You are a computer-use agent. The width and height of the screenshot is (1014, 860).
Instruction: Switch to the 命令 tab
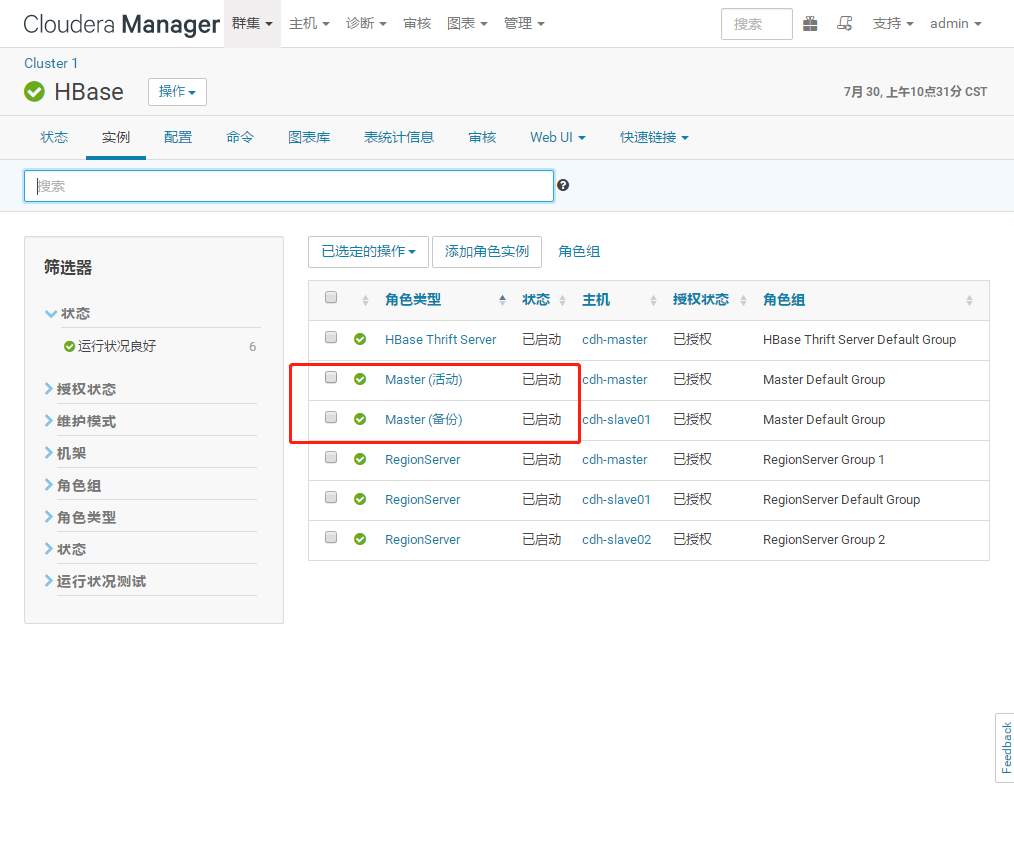coord(240,138)
